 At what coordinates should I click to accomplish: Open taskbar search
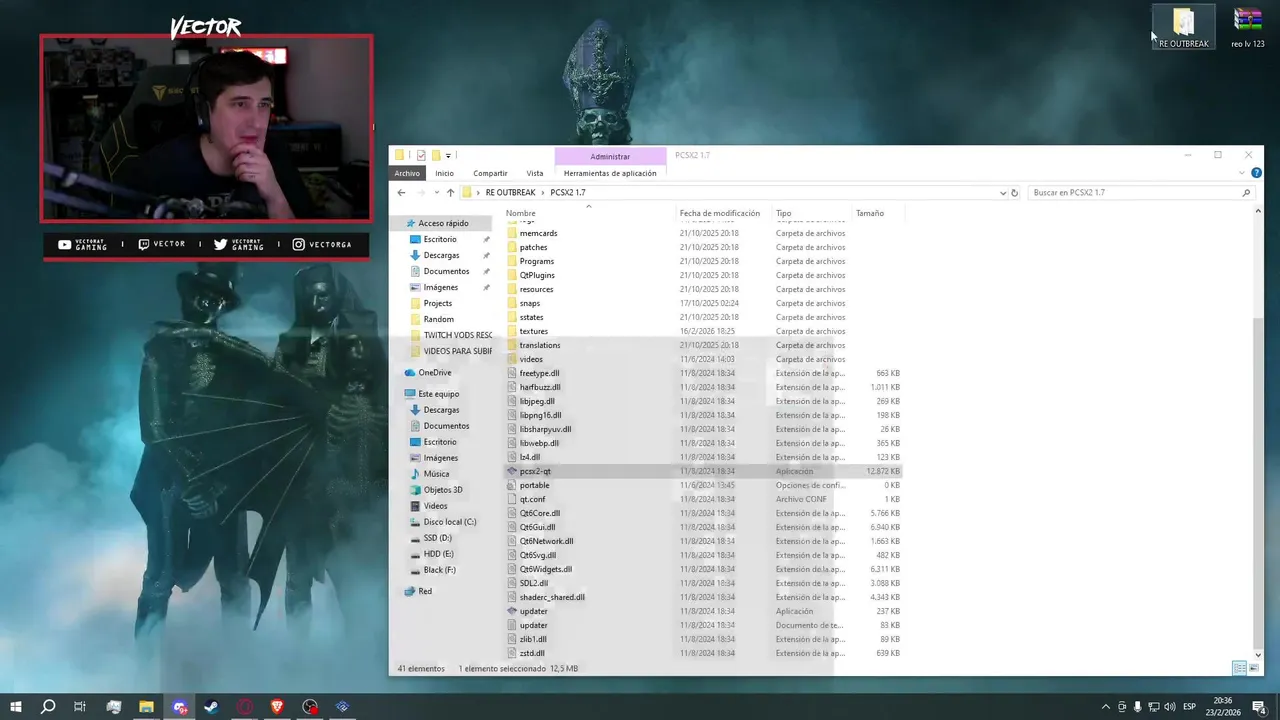point(48,706)
